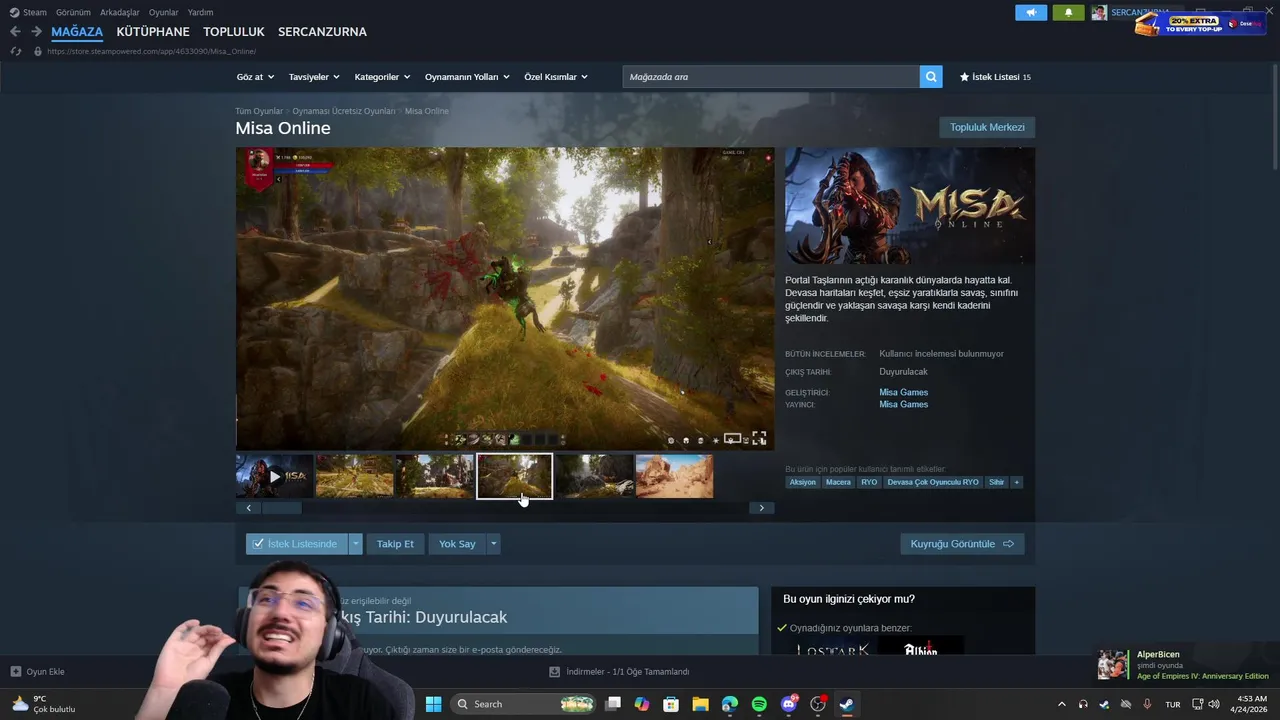Open Oynaması Ücretsiz Oyunları breadcrumb
Image resolution: width=1280 pixels, height=720 pixels.
pos(344,111)
